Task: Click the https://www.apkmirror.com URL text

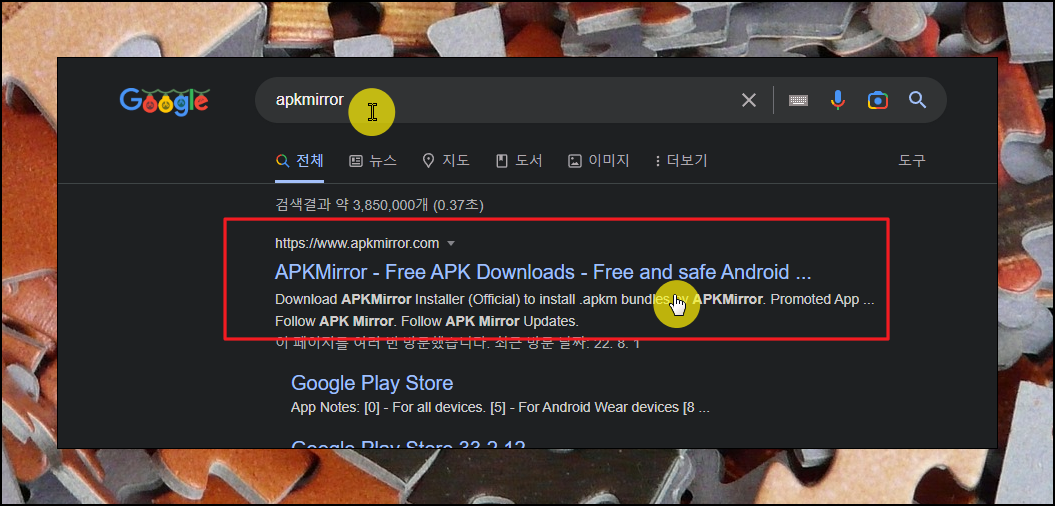Action: (357, 243)
